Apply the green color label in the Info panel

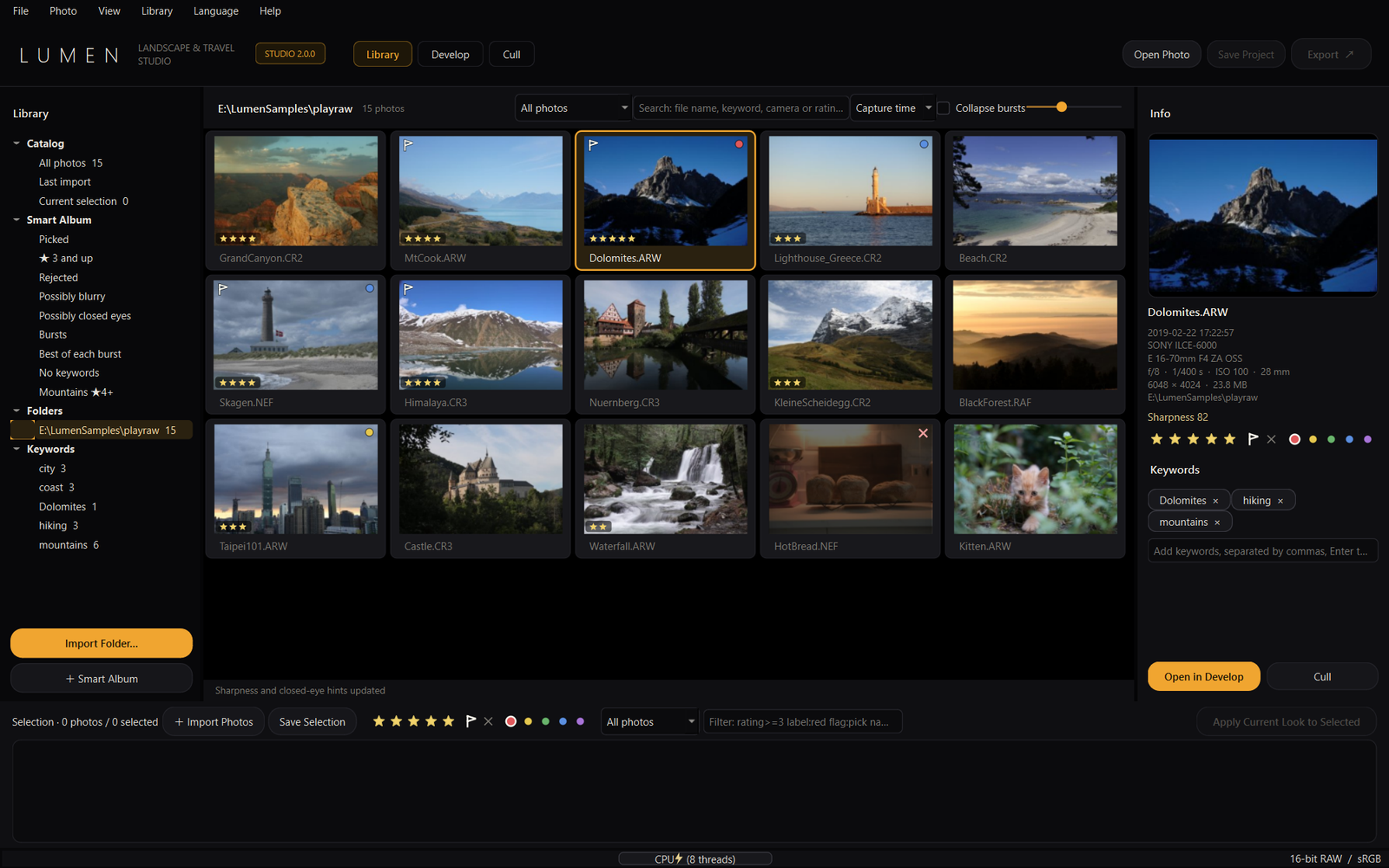(1331, 439)
